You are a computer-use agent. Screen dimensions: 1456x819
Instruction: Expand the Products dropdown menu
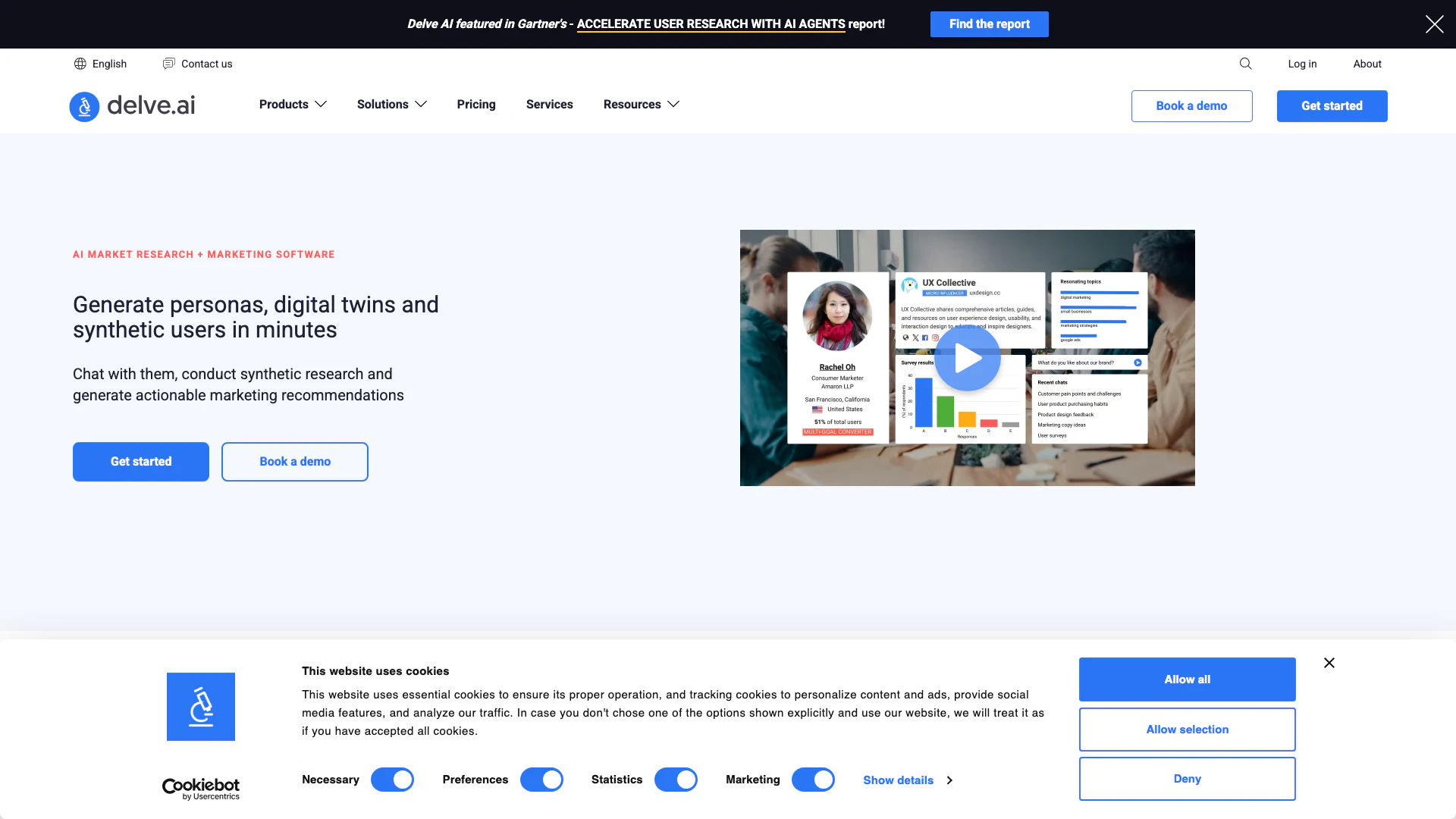click(x=293, y=105)
